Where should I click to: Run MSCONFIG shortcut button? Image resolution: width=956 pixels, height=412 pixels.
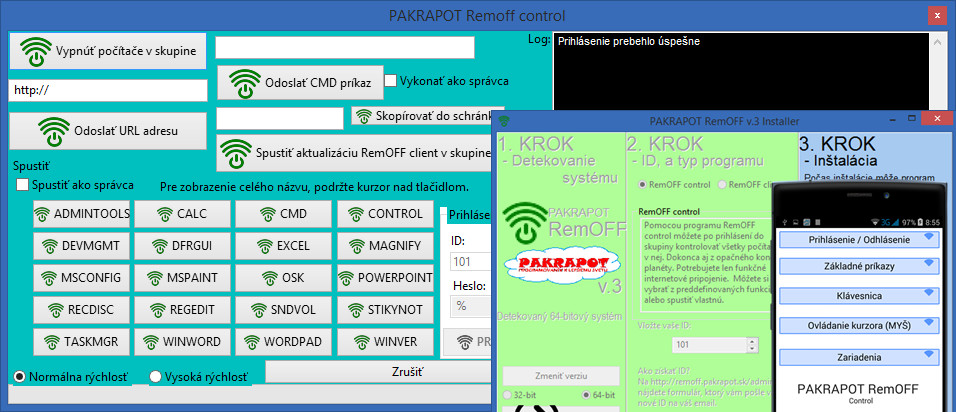click(x=82, y=278)
